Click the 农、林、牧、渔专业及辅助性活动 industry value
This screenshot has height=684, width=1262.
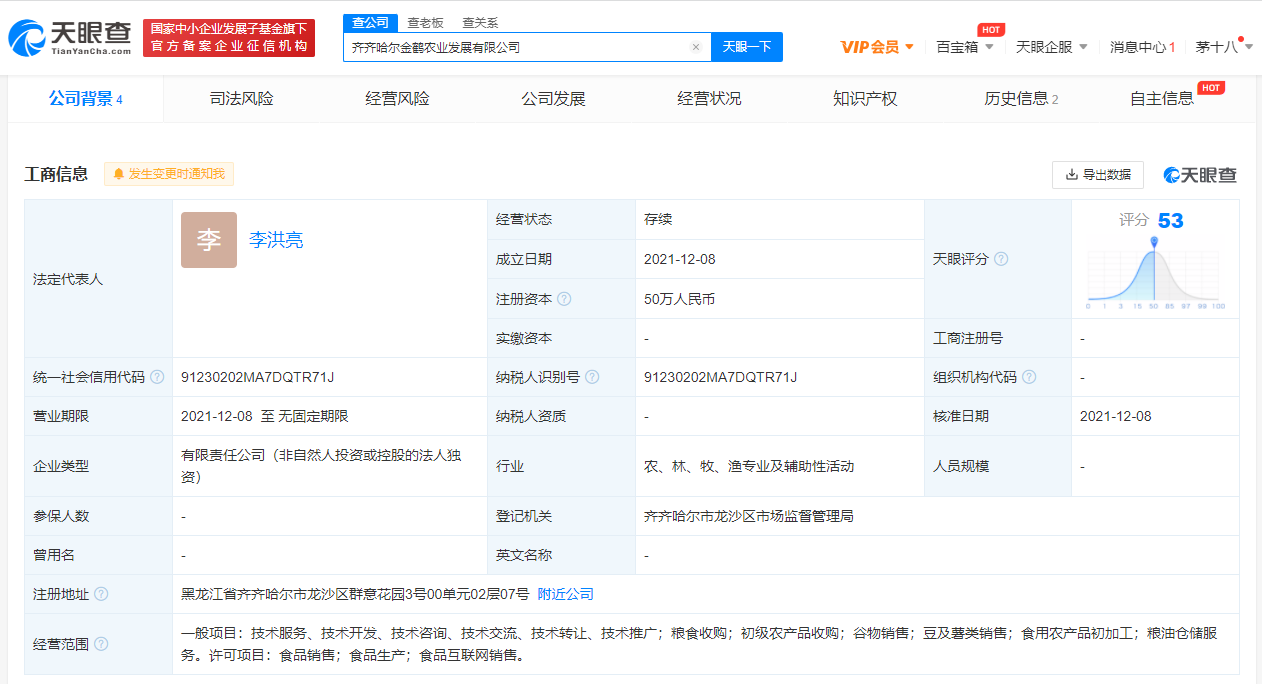click(749, 466)
